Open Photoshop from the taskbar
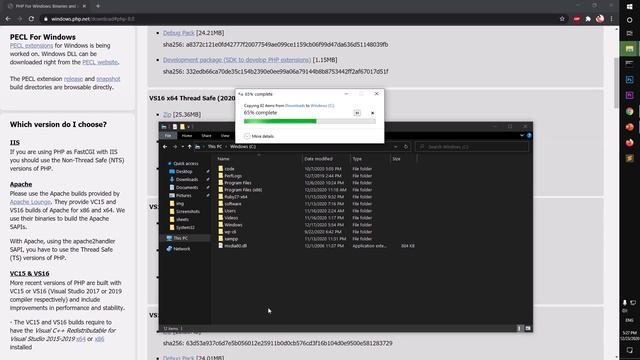The height and width of the screenshot is (360, 640). [629, 80]
